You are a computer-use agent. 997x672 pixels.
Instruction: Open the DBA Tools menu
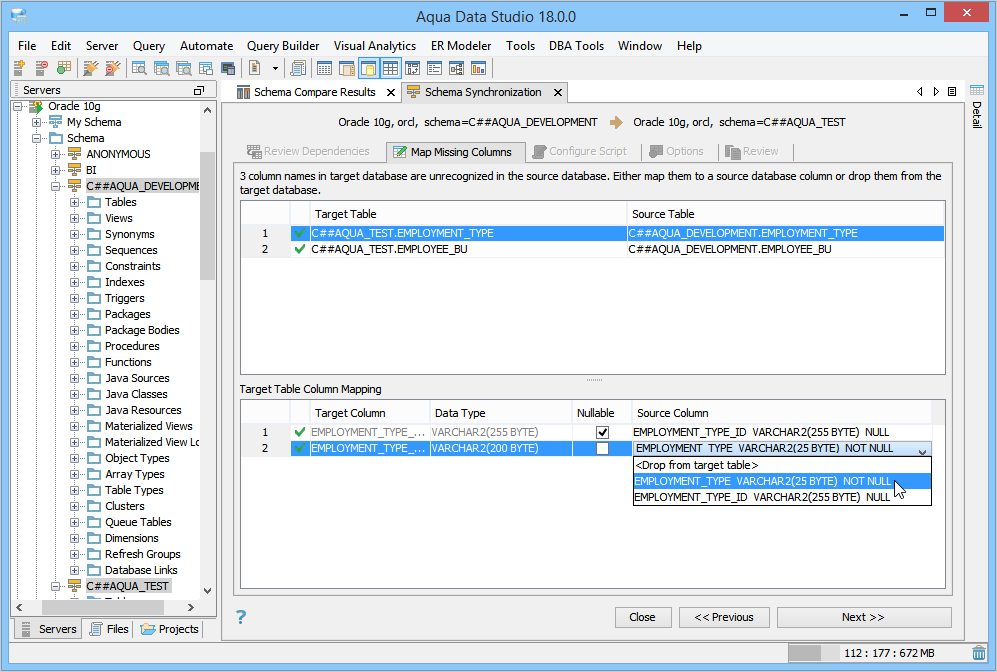click(576, 46)
